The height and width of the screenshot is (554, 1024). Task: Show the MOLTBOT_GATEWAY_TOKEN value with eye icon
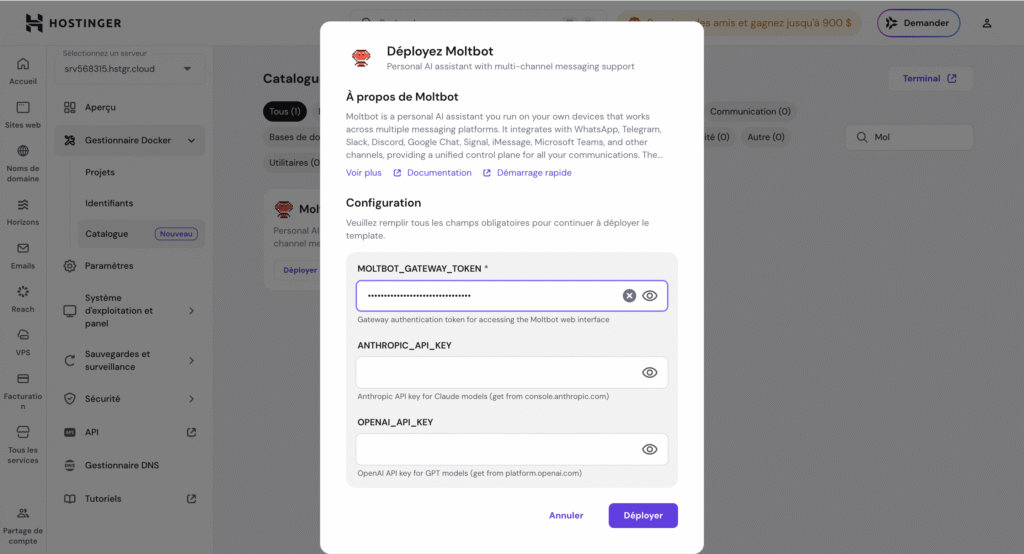click(650, 296)
